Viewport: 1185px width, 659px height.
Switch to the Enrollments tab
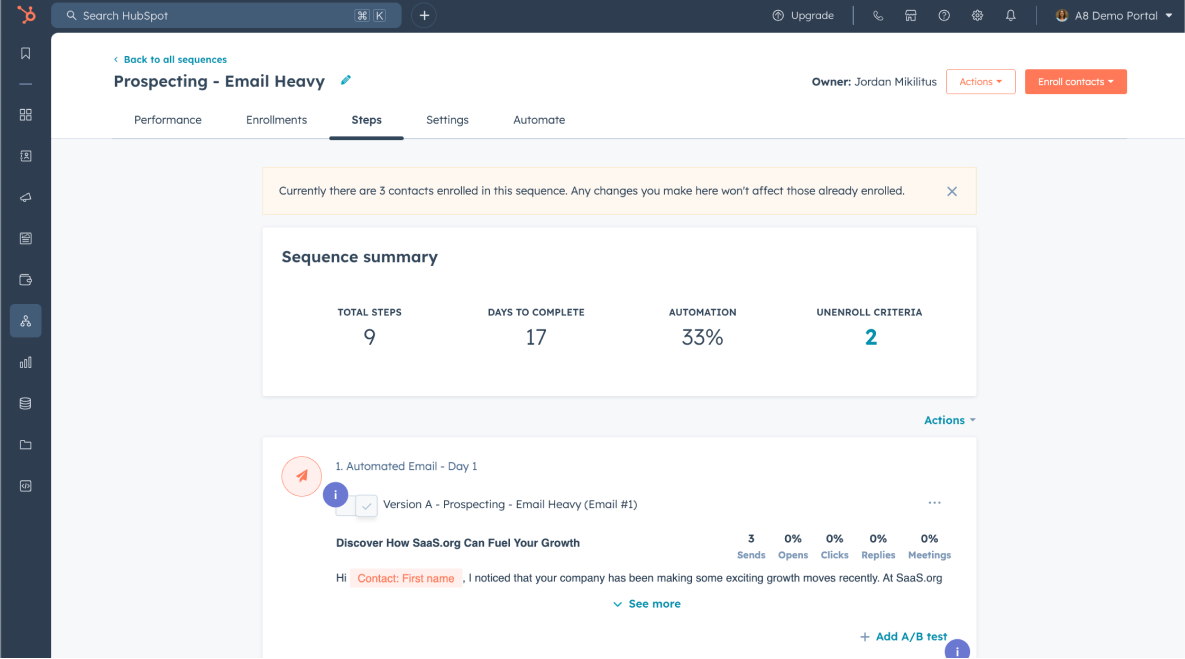click(x=277, y=120)
